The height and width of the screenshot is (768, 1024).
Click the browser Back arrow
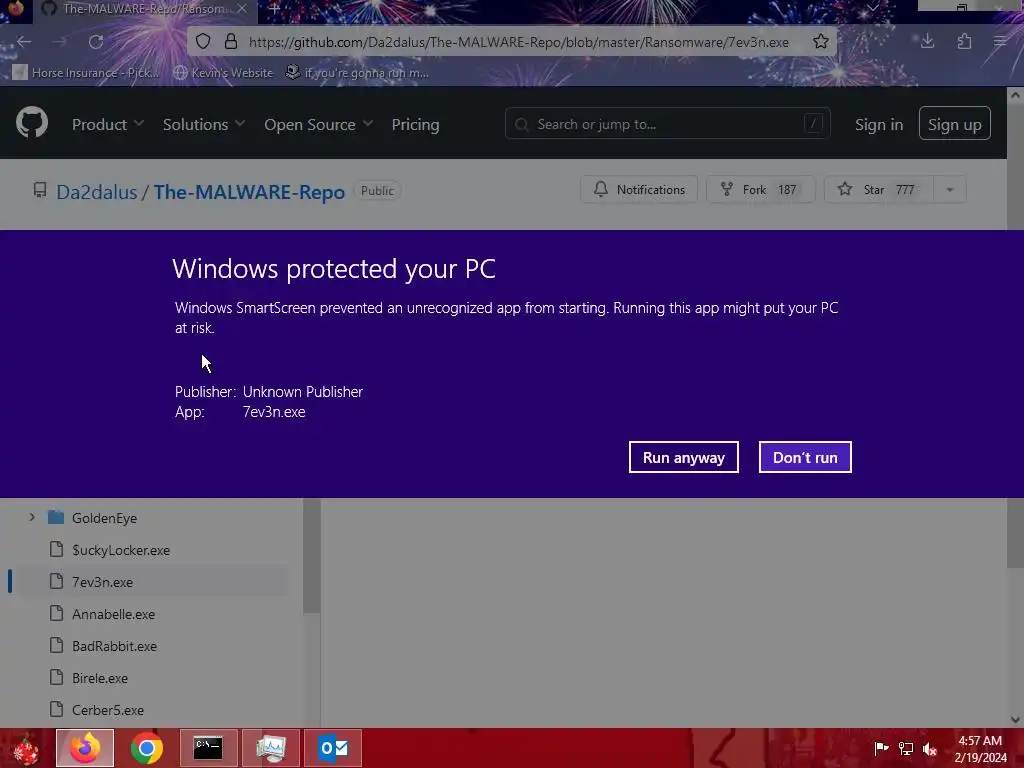(24, 42)
